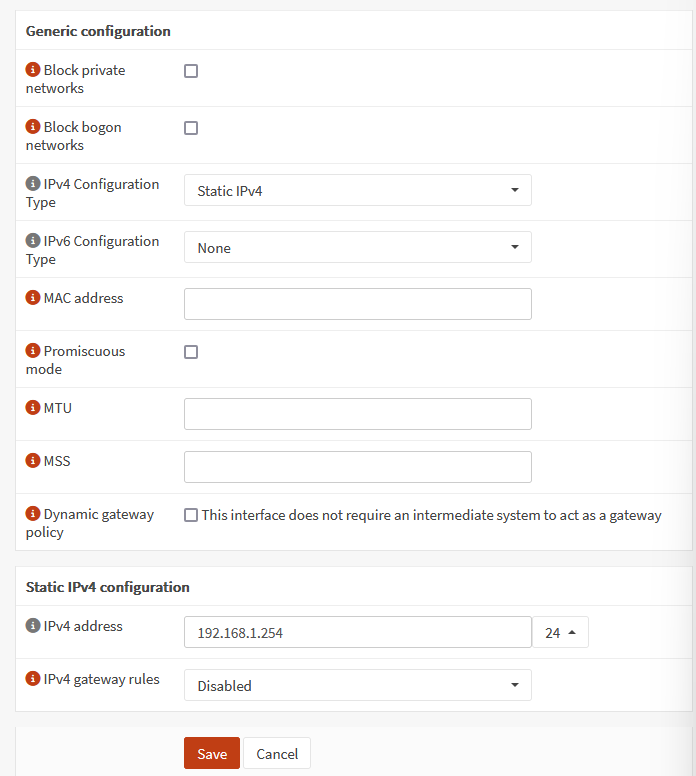Screen dimensions: 696x776
Task: Click the Promiscuous mode info icon
Action: (x=33, y=352)
